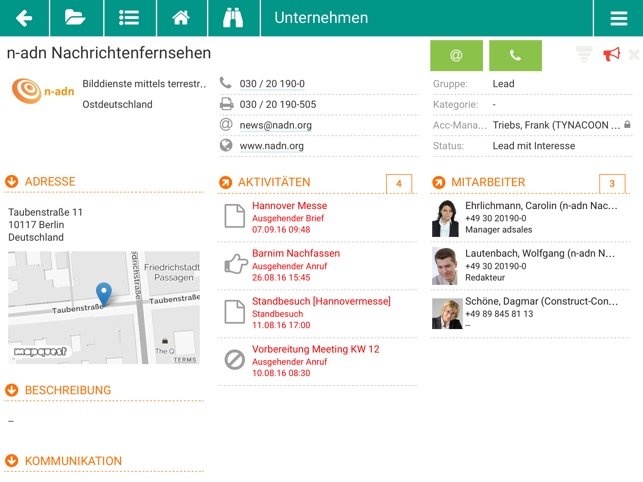
Task: Click the n-adn company logo
Action: pos(43,91)
